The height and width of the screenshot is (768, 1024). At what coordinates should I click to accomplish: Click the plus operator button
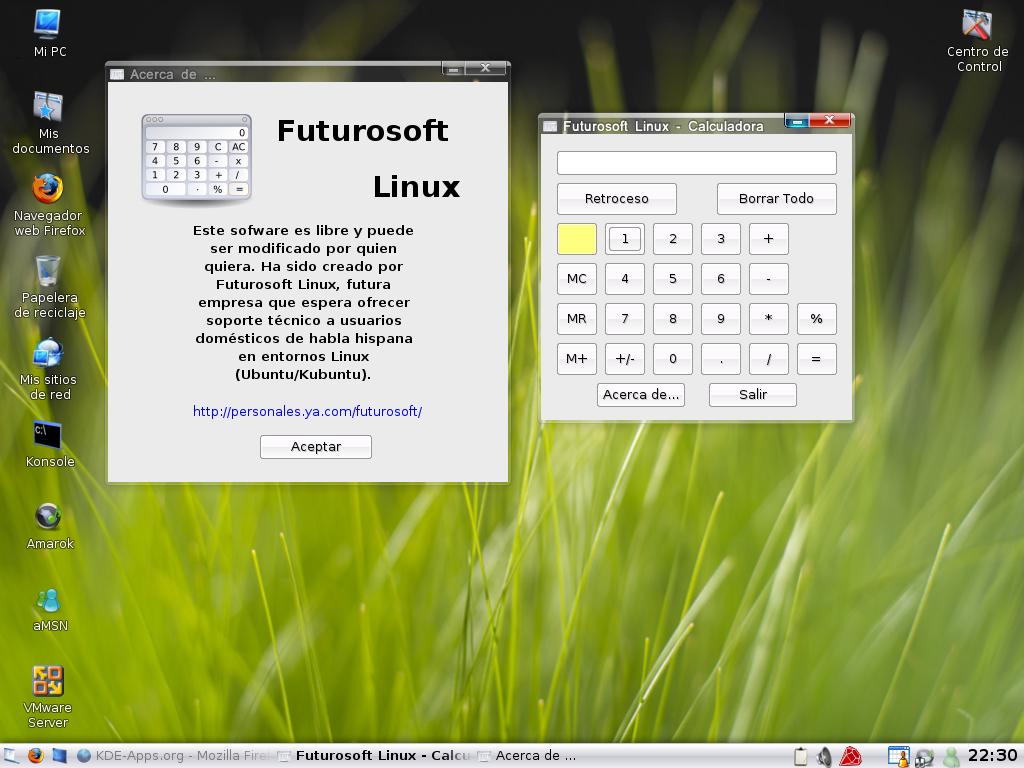pos(769,239)
